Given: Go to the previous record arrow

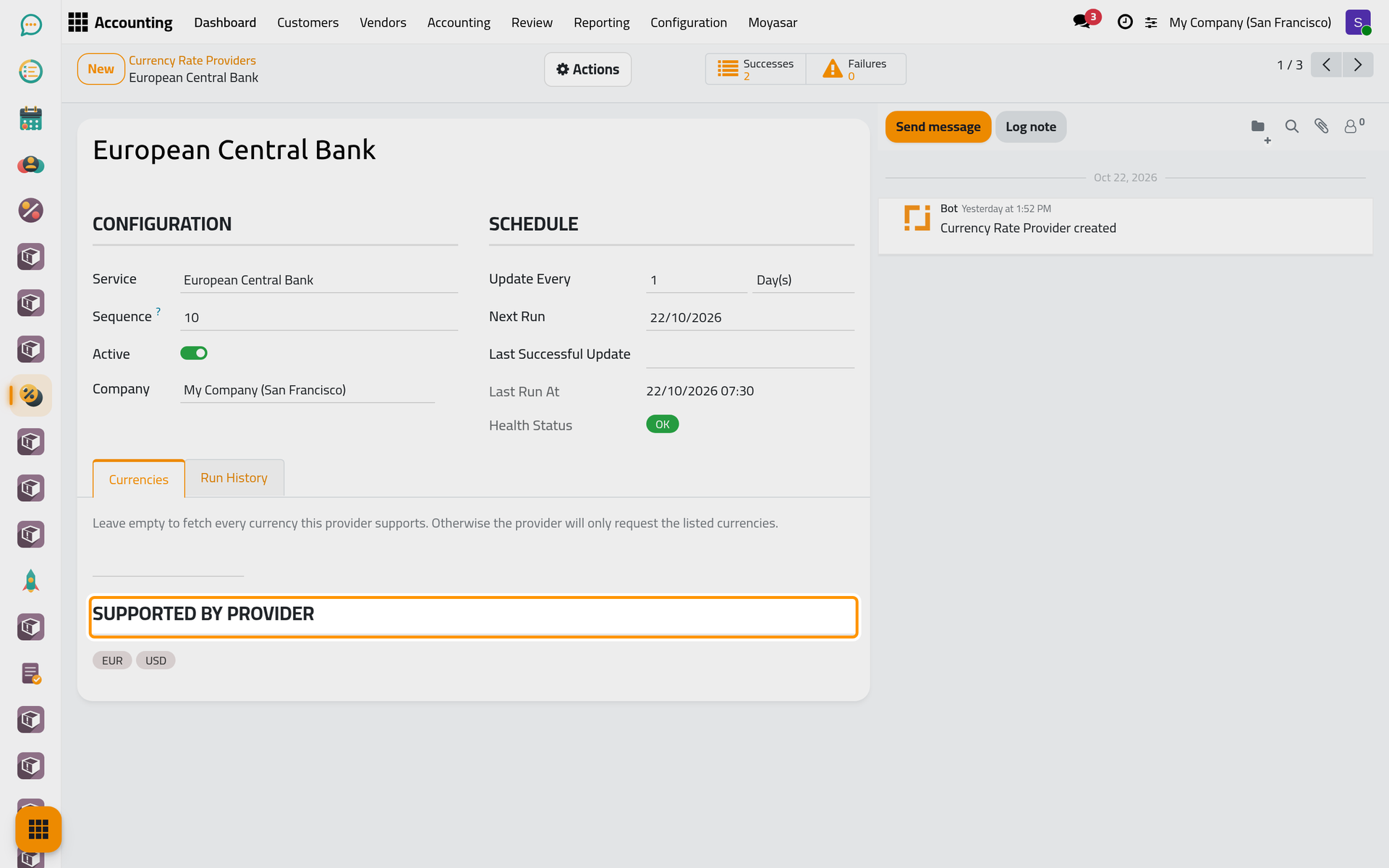Looking at the screenshot, I should point(1326,65).
